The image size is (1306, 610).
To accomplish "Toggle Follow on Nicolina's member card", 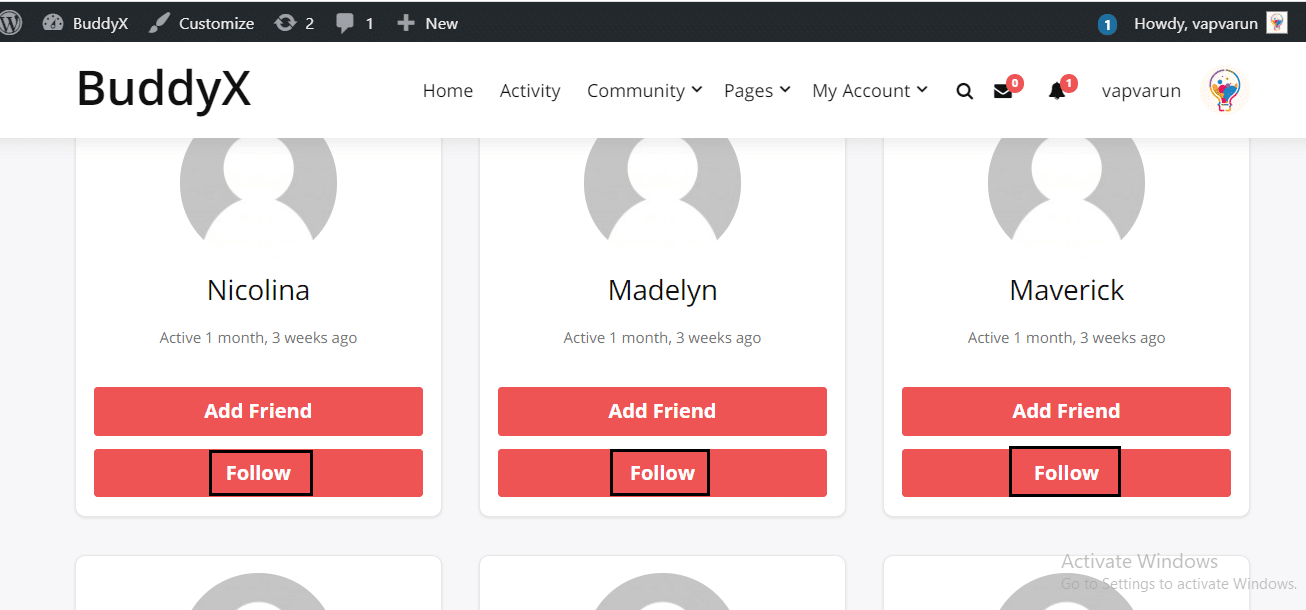I will click(260, 472).
